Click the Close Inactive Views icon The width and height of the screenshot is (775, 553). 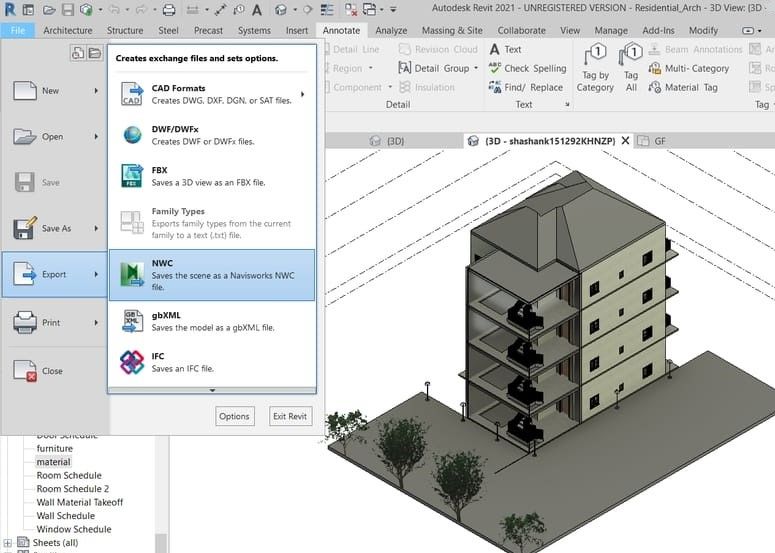click(351, 9)
